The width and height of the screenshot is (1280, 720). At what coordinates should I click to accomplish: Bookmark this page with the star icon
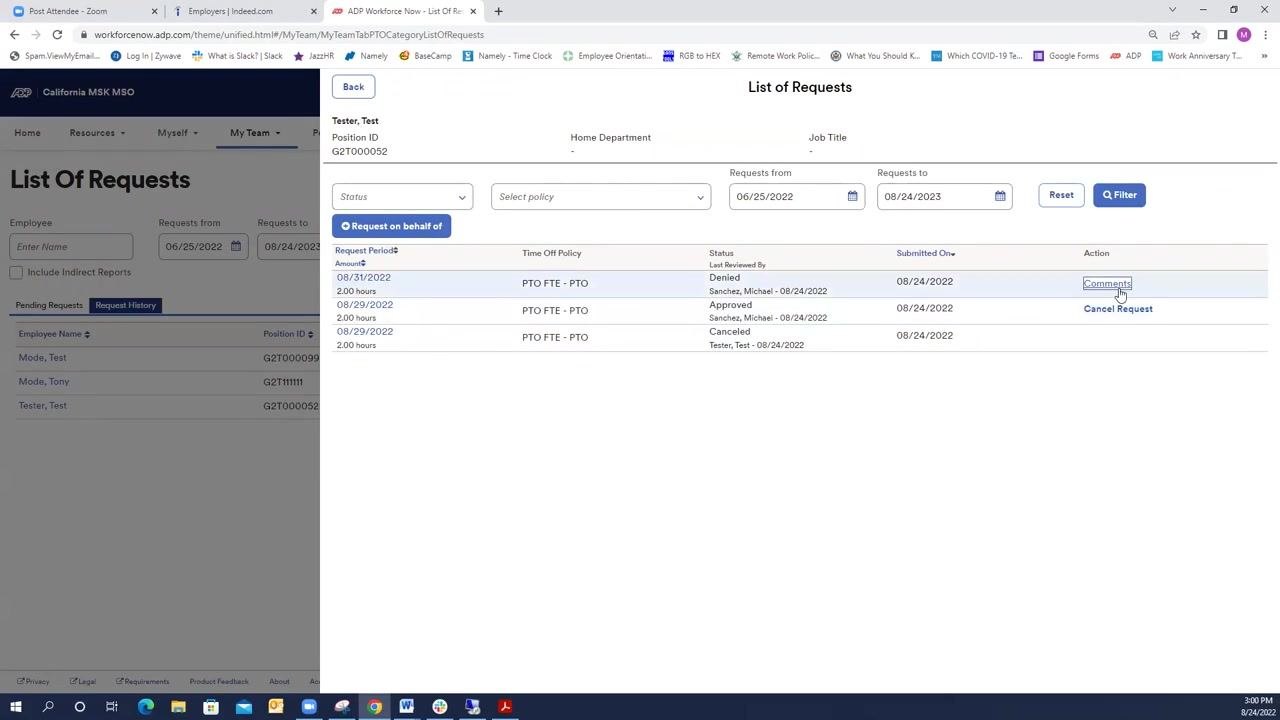1196,35
